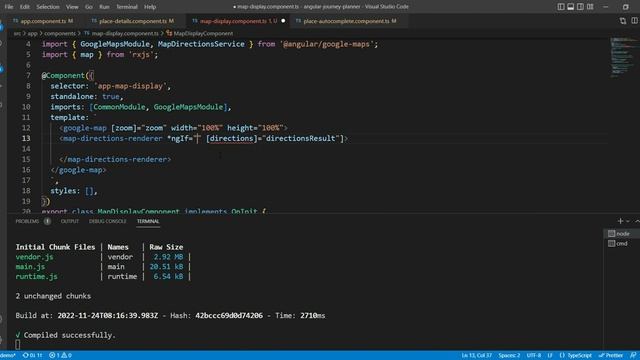
Task: Change end of line sequence LF
Action: coord(549,356)
